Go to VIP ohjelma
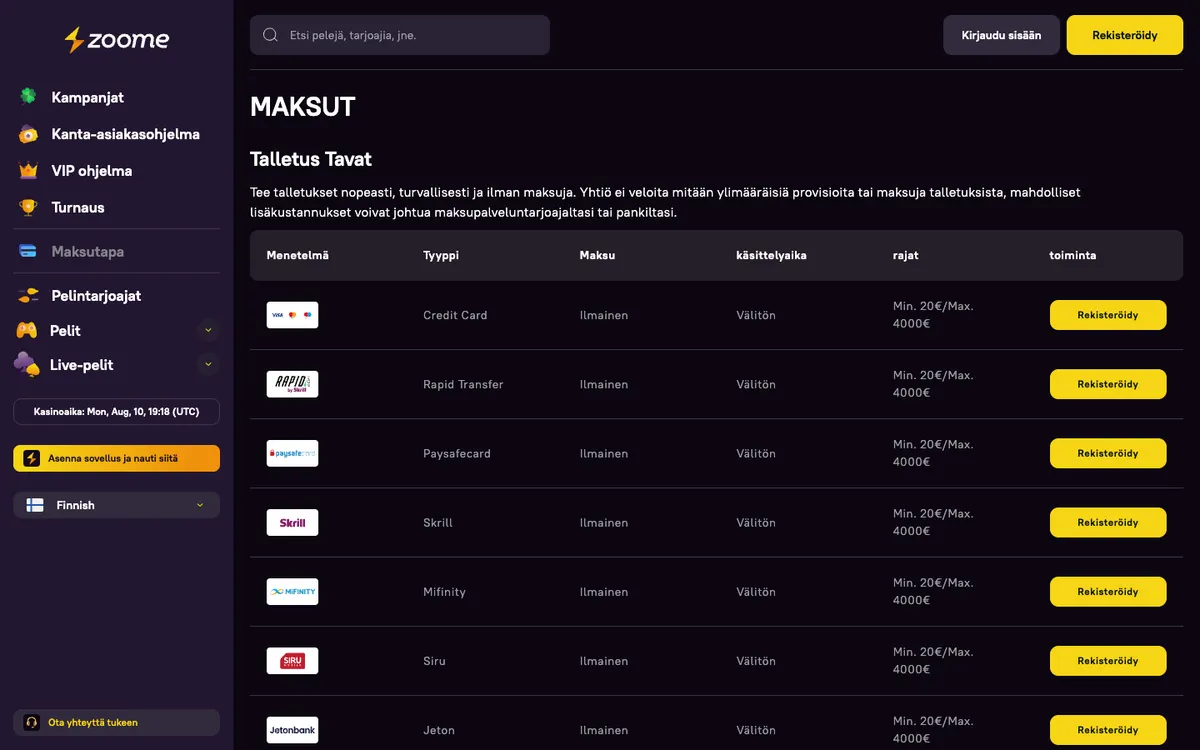This screenshot has height=750, width=1200. (91, 171)
